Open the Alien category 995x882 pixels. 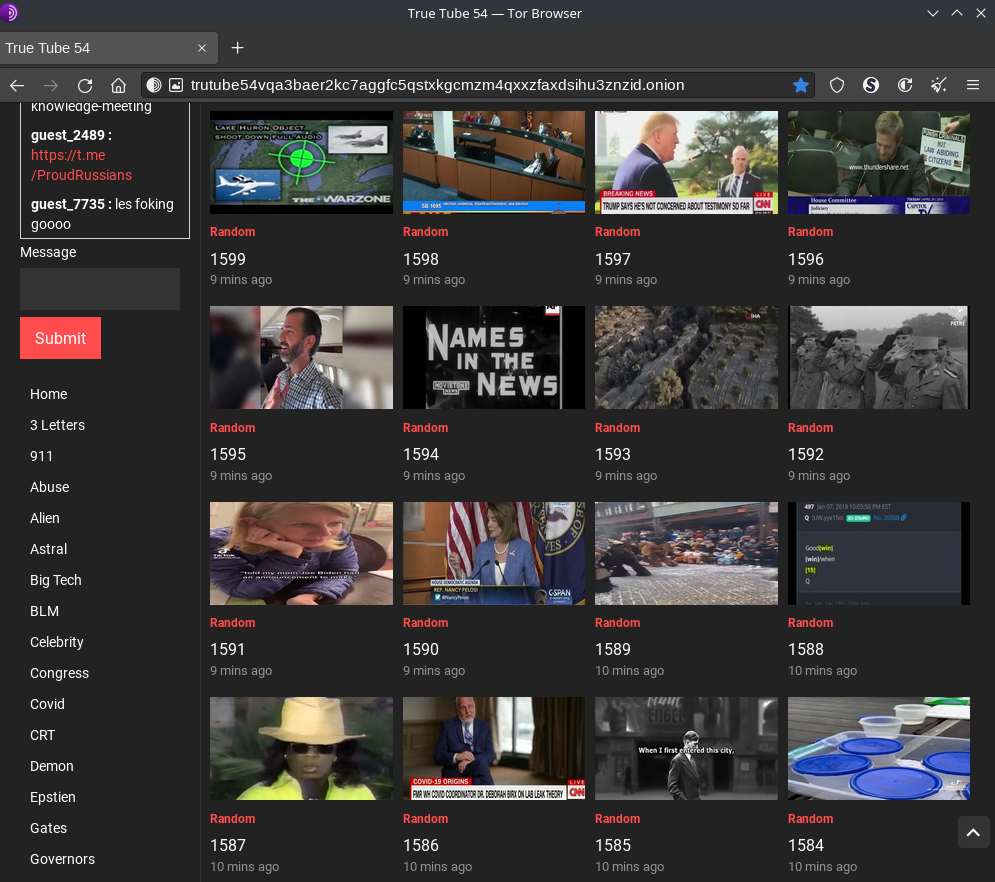click(44, 518)
